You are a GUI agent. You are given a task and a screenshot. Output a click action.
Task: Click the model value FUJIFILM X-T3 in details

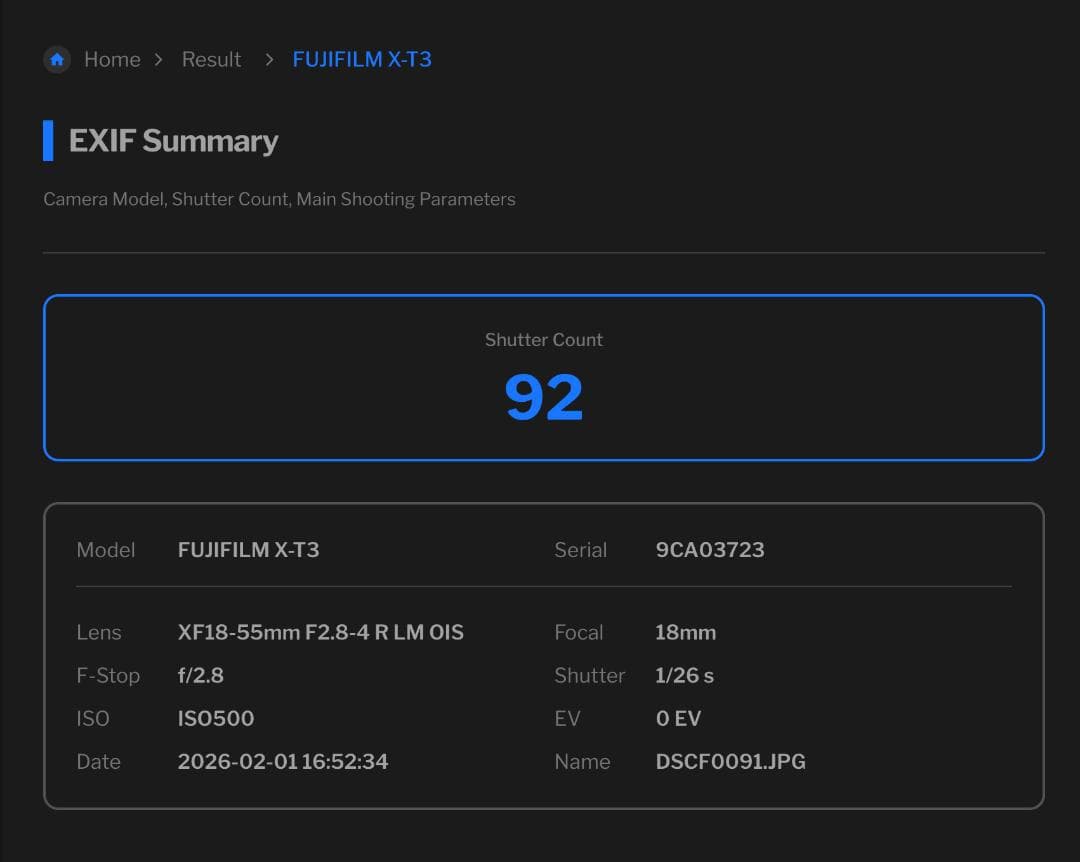[248, 550]
